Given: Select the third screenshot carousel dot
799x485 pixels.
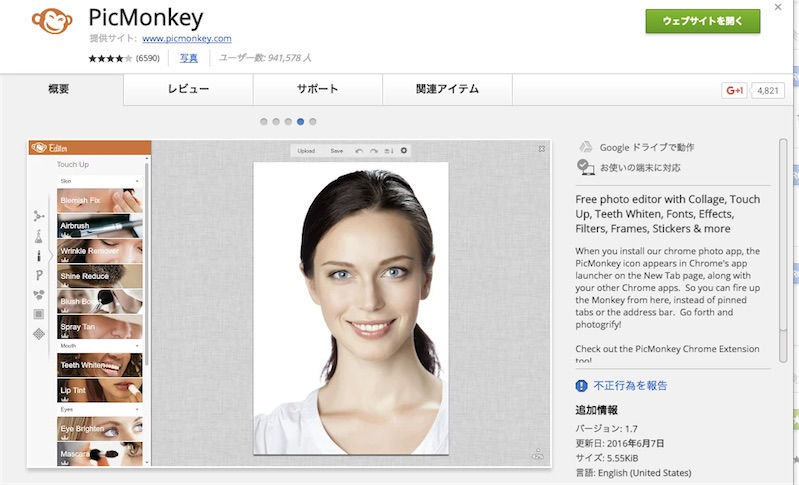Looking at the screenshot, I should click(288, 121).
